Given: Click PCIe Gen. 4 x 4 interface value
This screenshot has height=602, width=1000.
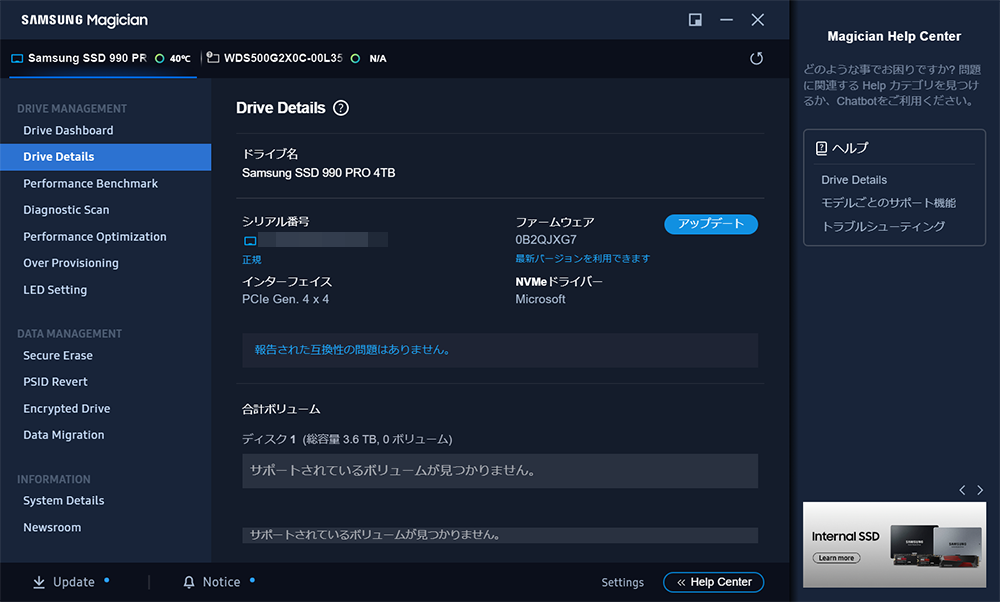Looking at the screenshot, I should coord(285,299).
